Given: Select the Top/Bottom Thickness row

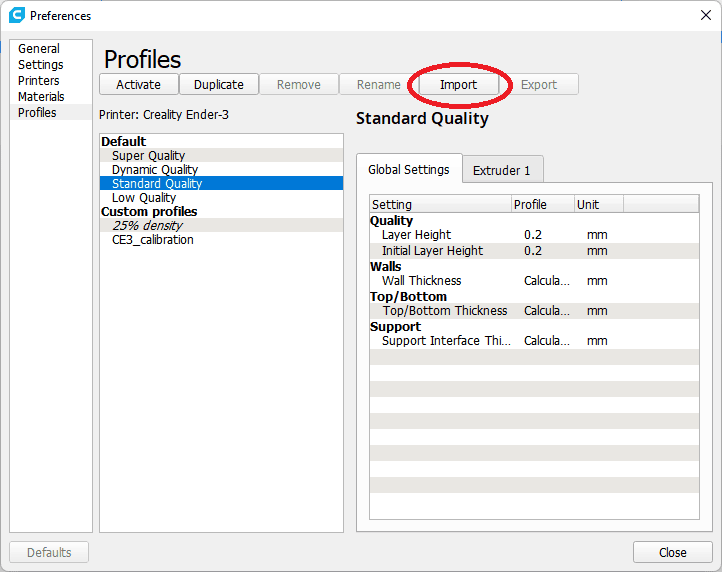Looking at the screenshot, I should 534,311.
